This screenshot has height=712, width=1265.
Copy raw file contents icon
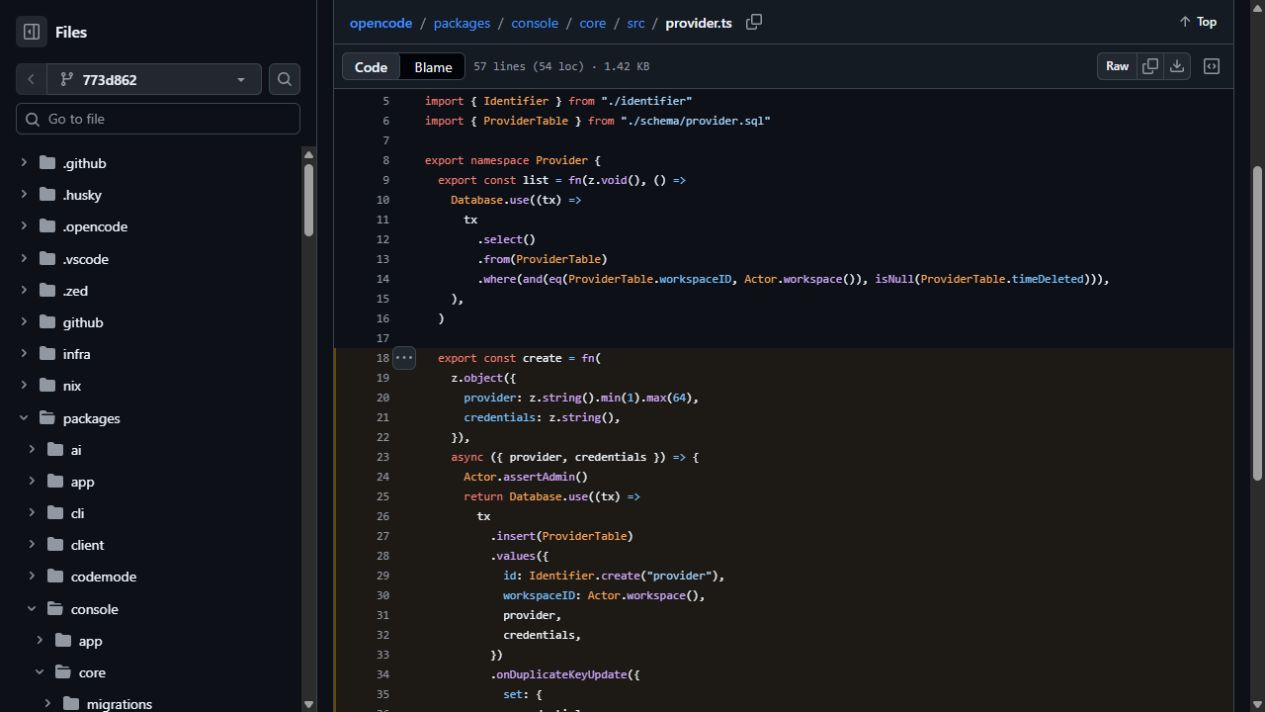point(1150,66)
